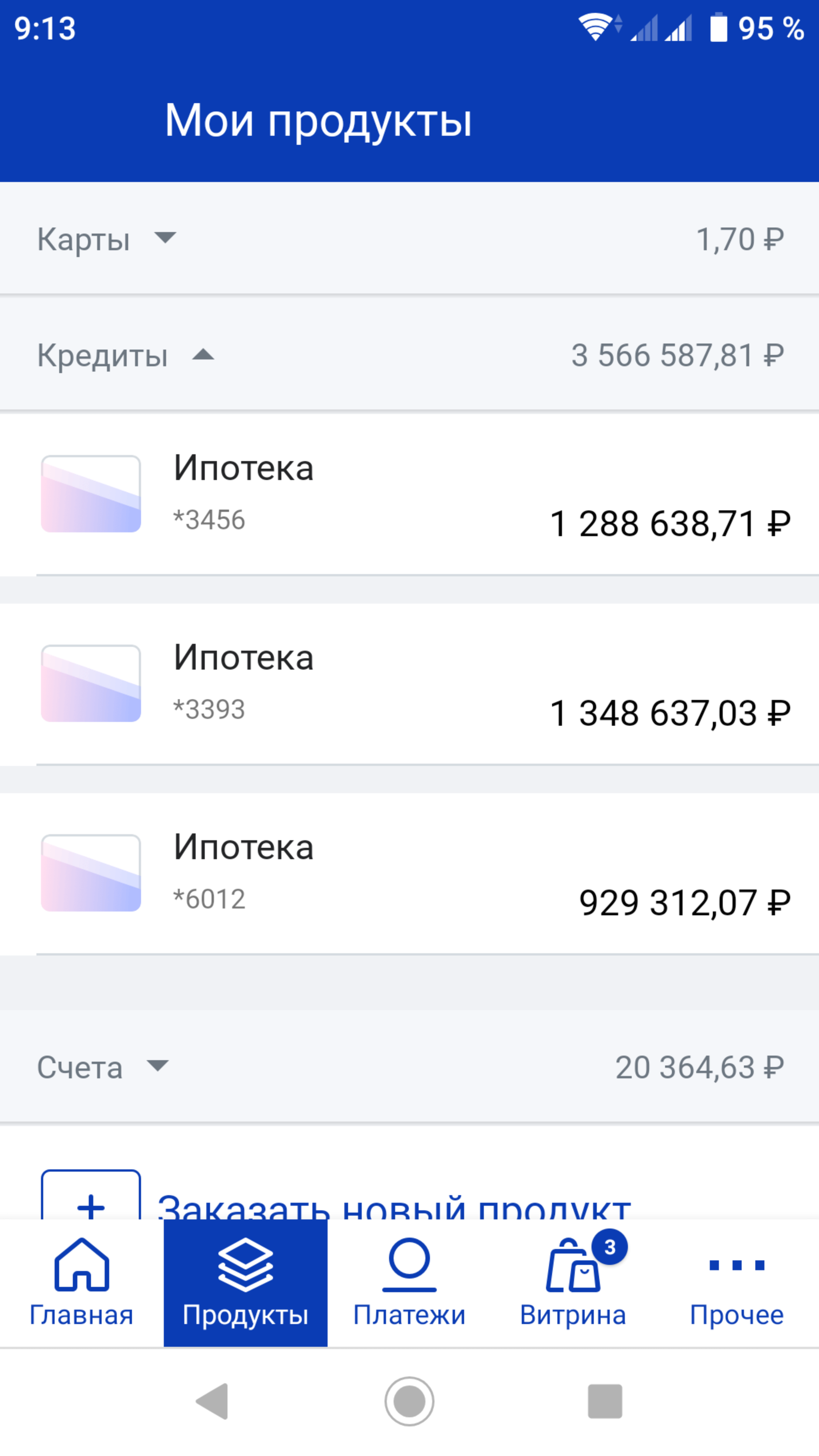Viewport: 819px width, 1456px height.
Task: Open the Платежи payments tab icon
Action: point(409,1266)
